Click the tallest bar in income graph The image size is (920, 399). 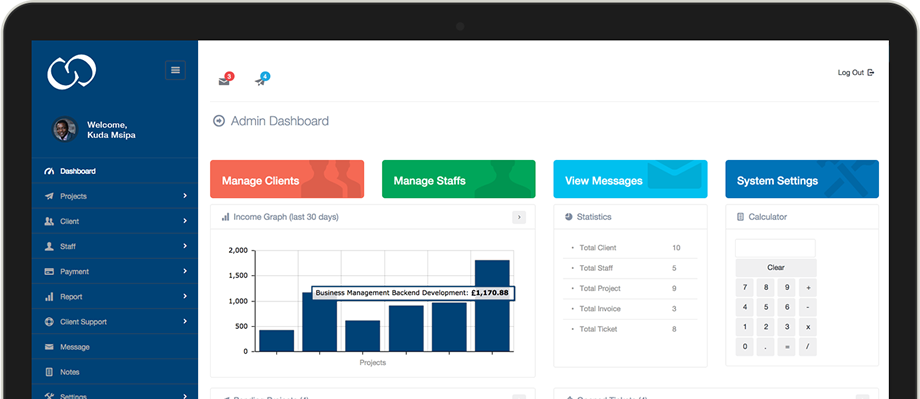(492, 306)
